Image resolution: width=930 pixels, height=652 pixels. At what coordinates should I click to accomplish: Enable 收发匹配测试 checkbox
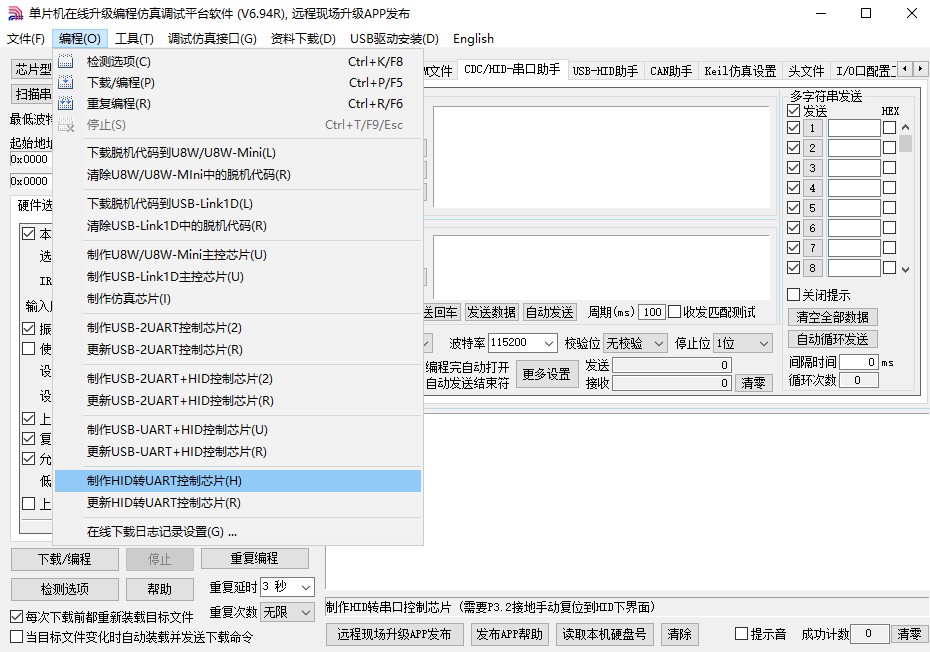coord(674,312)
